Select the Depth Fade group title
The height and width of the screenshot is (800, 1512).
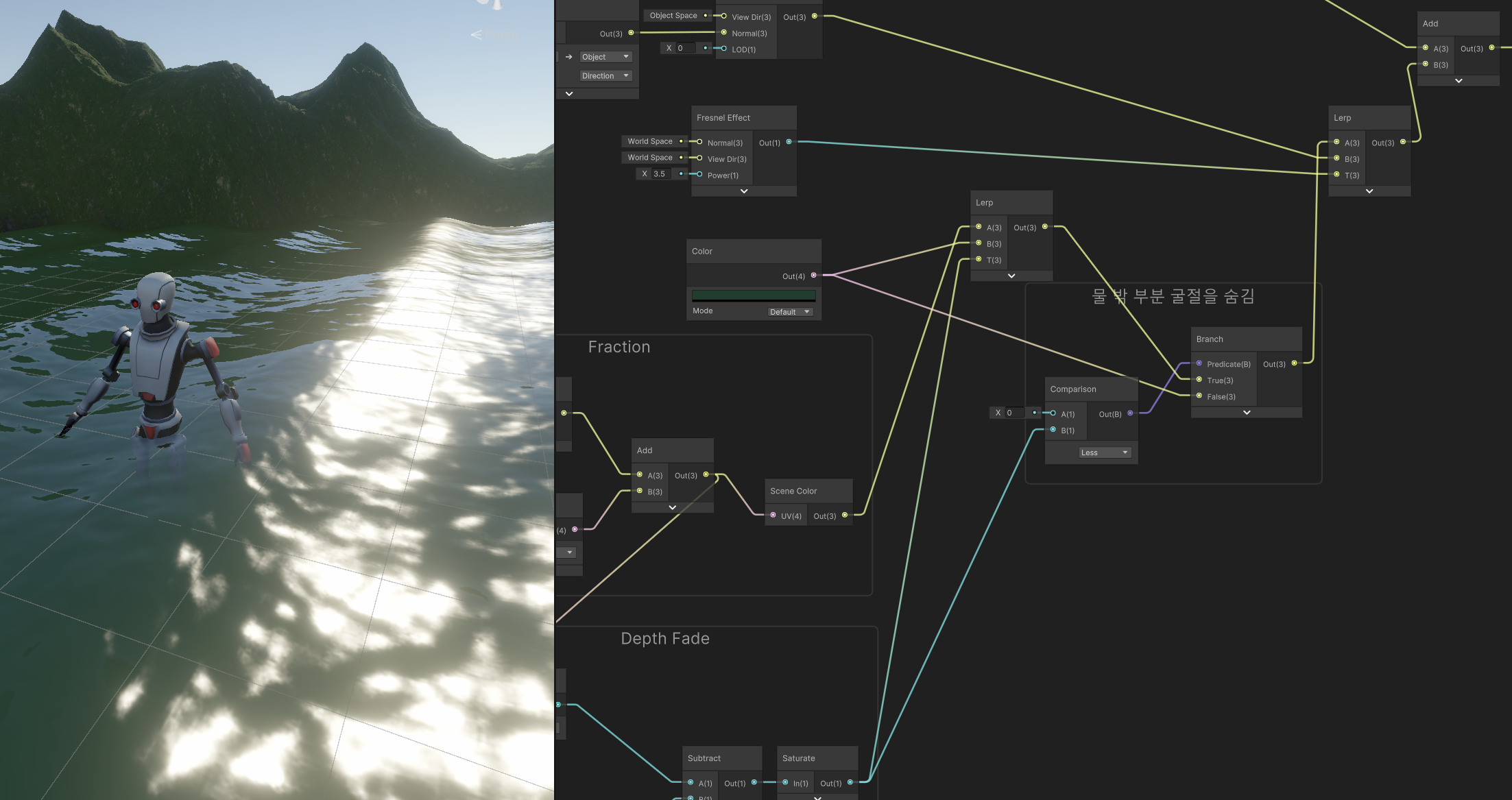[x=664, y=639]
